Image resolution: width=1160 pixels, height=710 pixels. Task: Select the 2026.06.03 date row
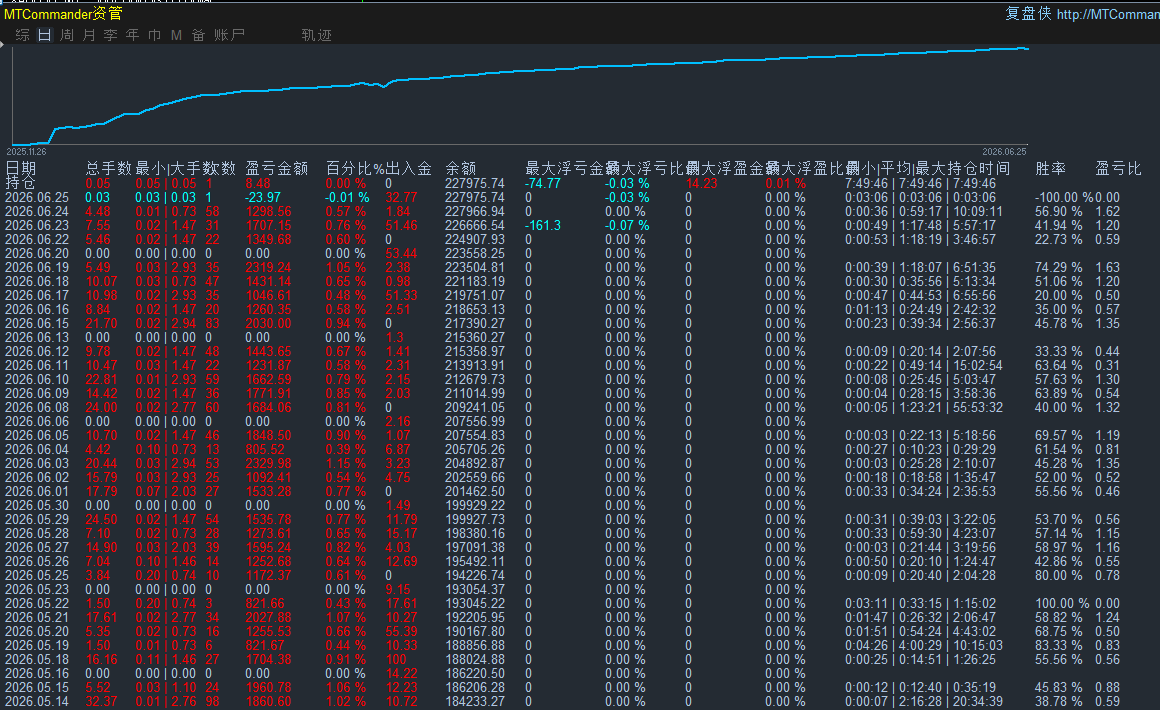(37, 464)
